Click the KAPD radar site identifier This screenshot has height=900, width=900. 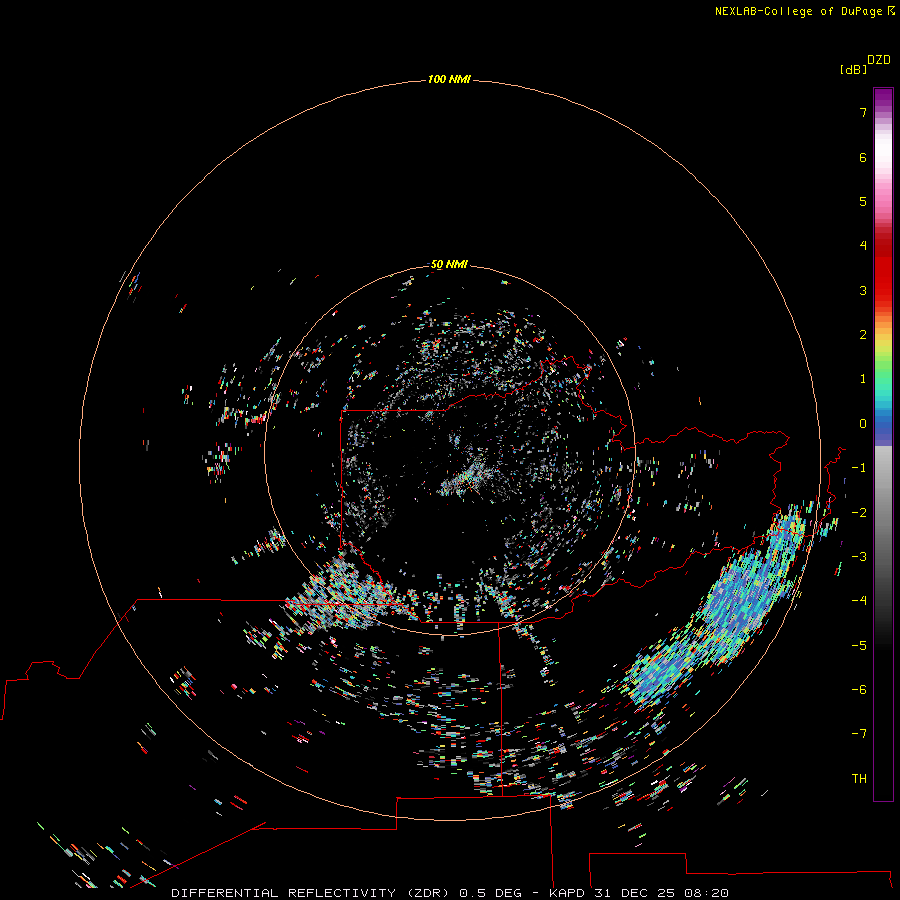pos(567,893)
